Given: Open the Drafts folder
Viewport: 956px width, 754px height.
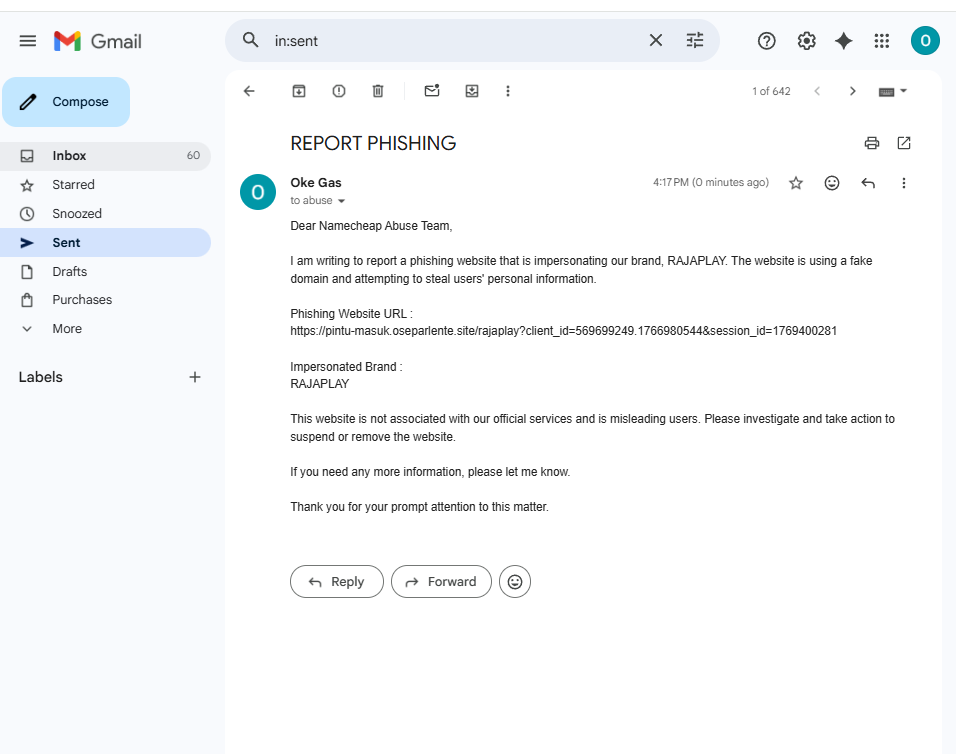Looking at the screenshot, I should 70,272.
